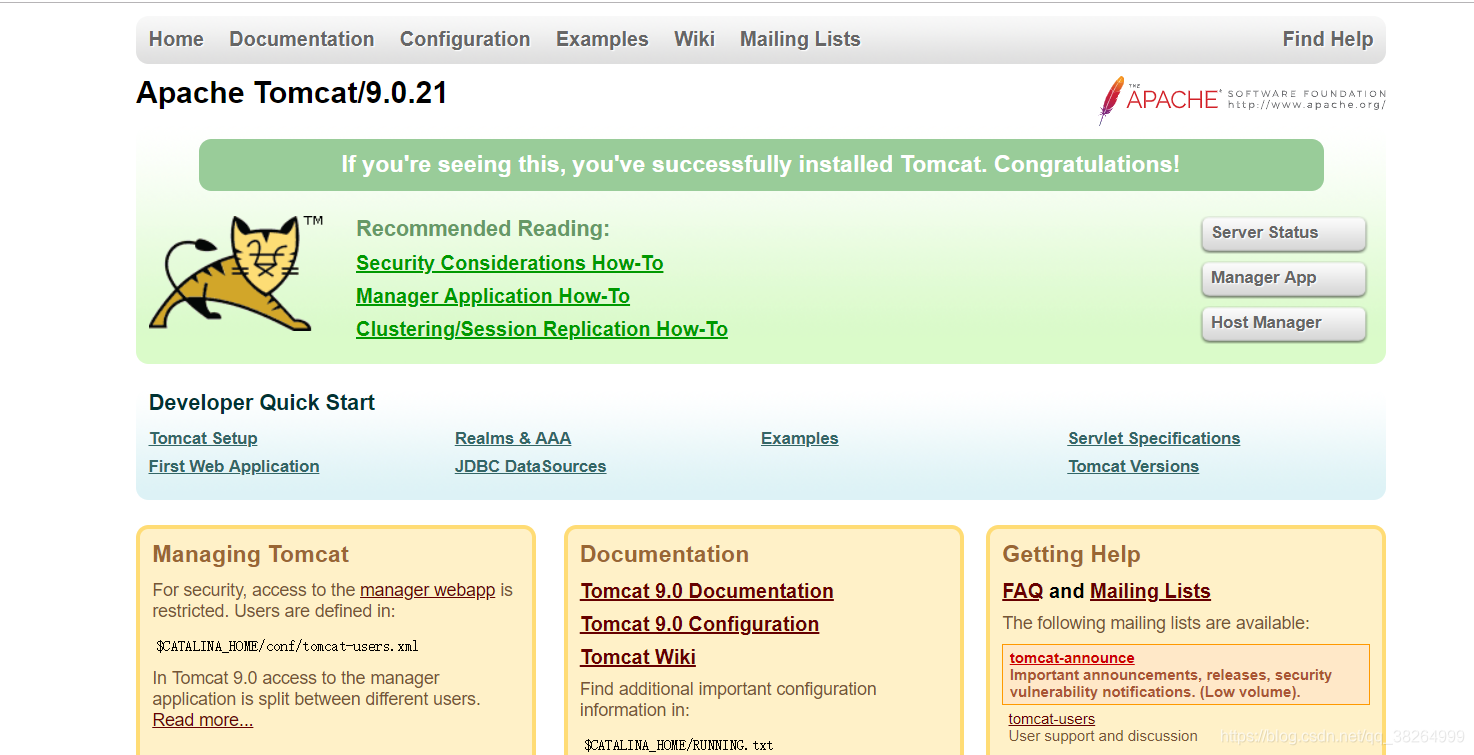Click the Server Status button
Screen dimensions: 1474x755
pyautogui.click(x=1284, y=233)
